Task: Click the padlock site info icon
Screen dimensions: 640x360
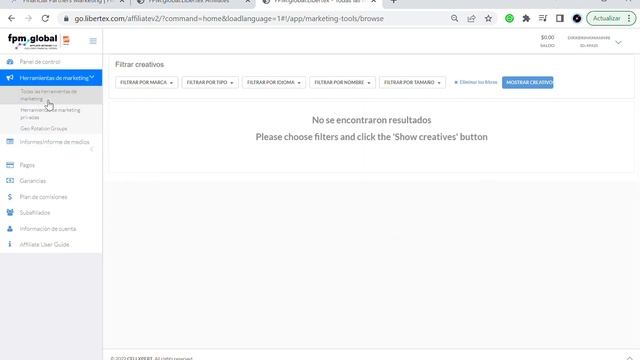Action: pos(66,19)
